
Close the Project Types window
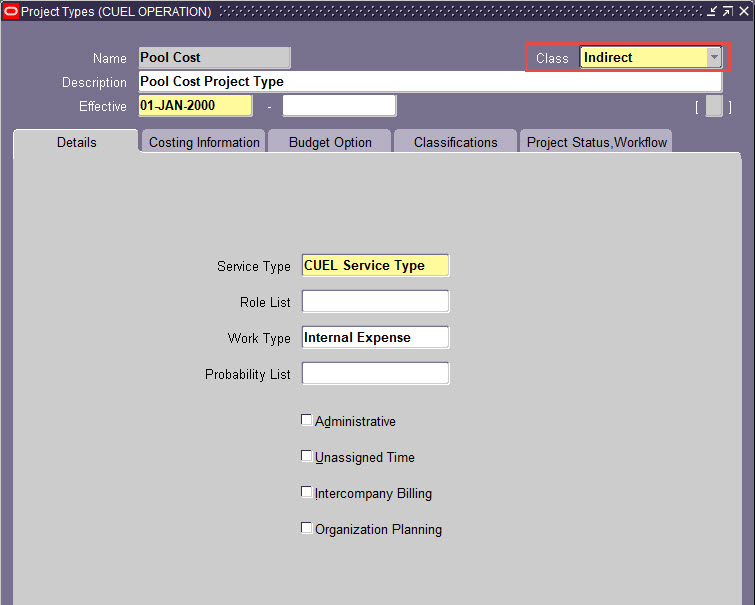click(x=744, y=11)
